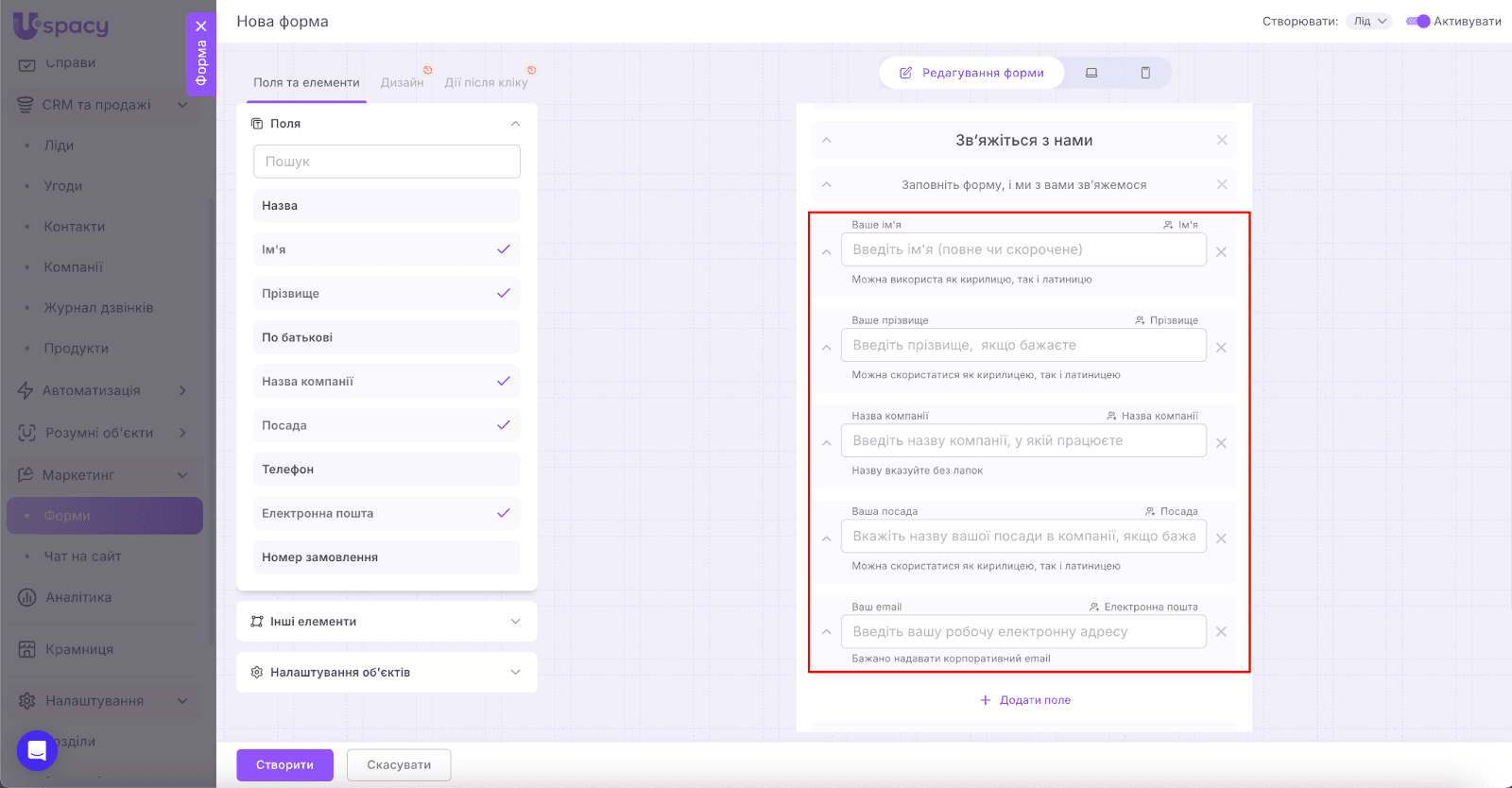Open the 'Створювати' Лід dropdown
The width and height of the screenshot is (1512, 788).
tap(1369, 22)
